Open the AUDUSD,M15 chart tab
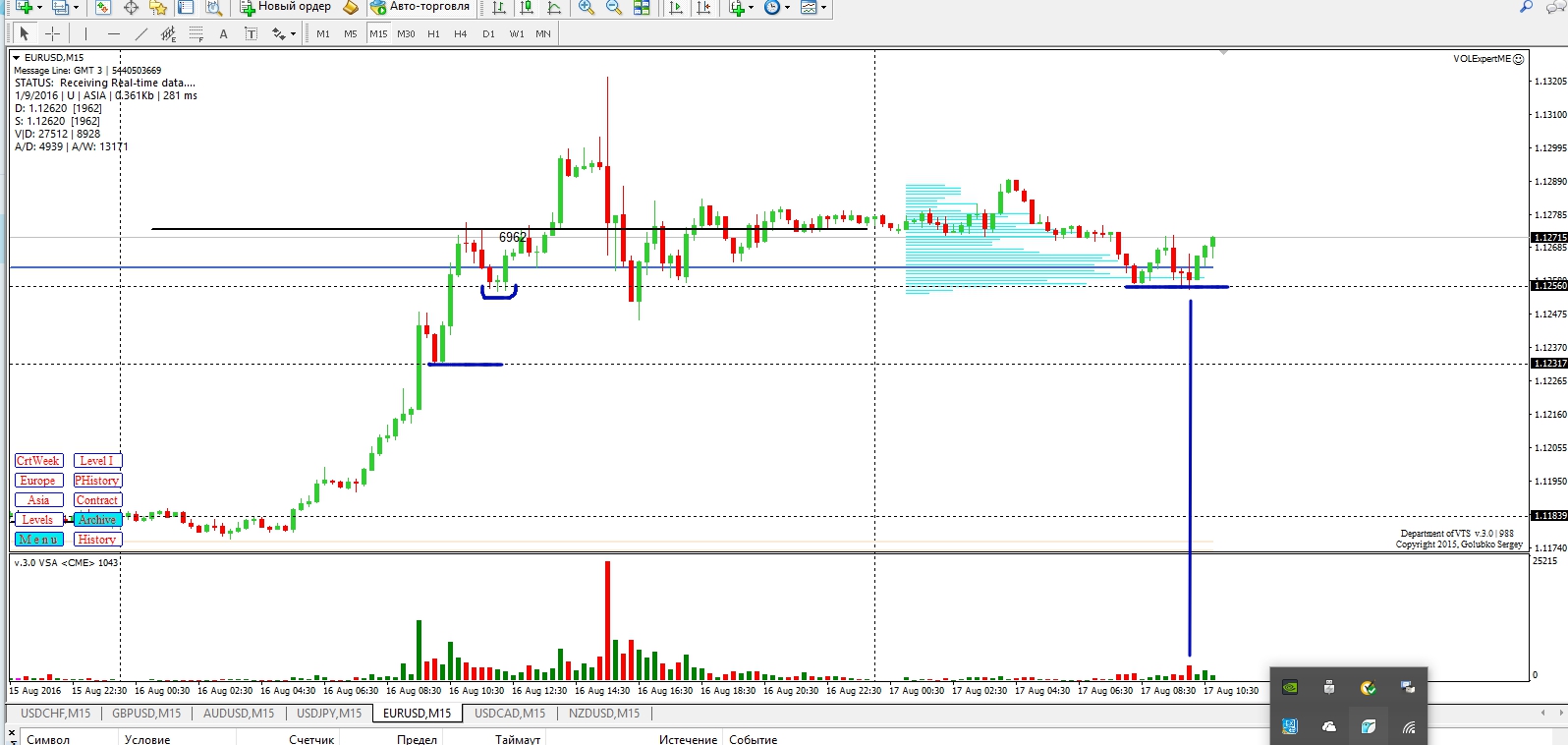This screenshot has width=1568, height=745. click(x=239, y=714)
